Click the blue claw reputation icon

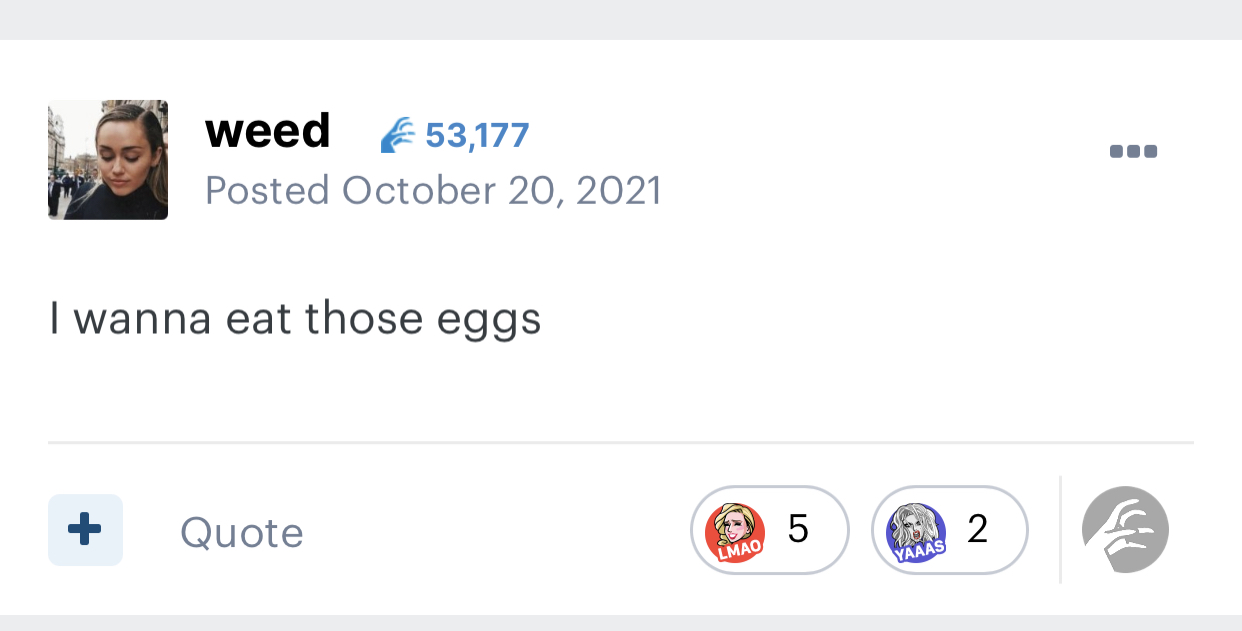(398, 135)
